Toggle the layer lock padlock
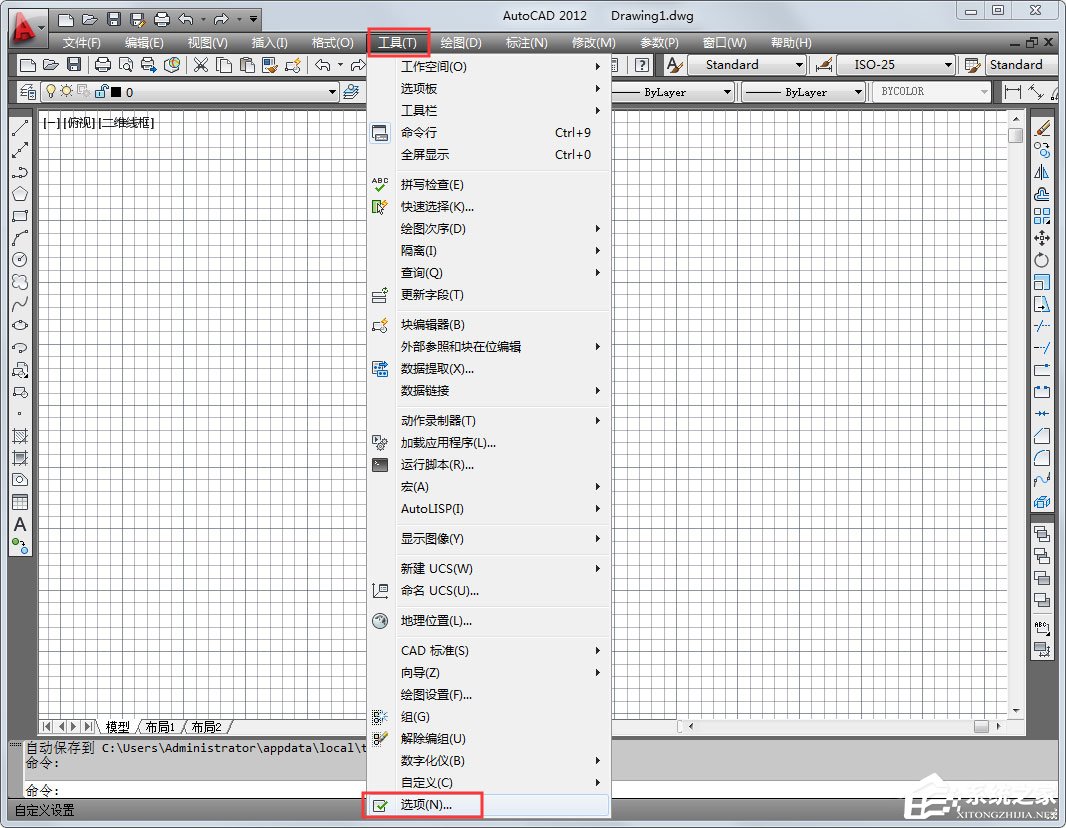The image size is (1066, 828). coord(103,90)
